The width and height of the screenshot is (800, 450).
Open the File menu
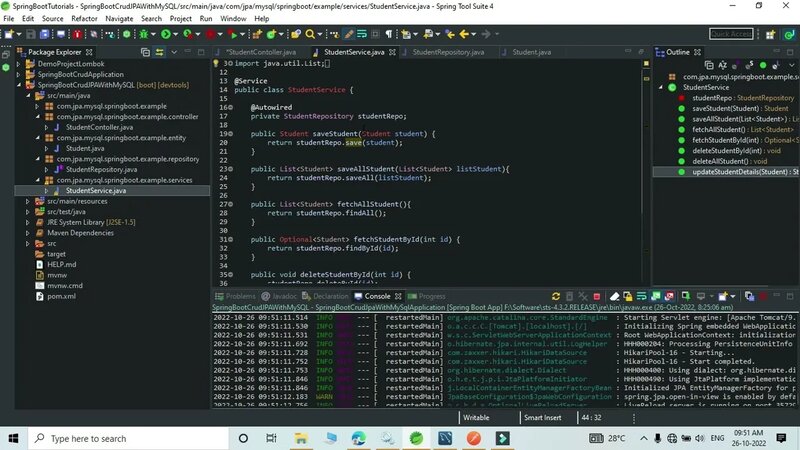point(9,18)
